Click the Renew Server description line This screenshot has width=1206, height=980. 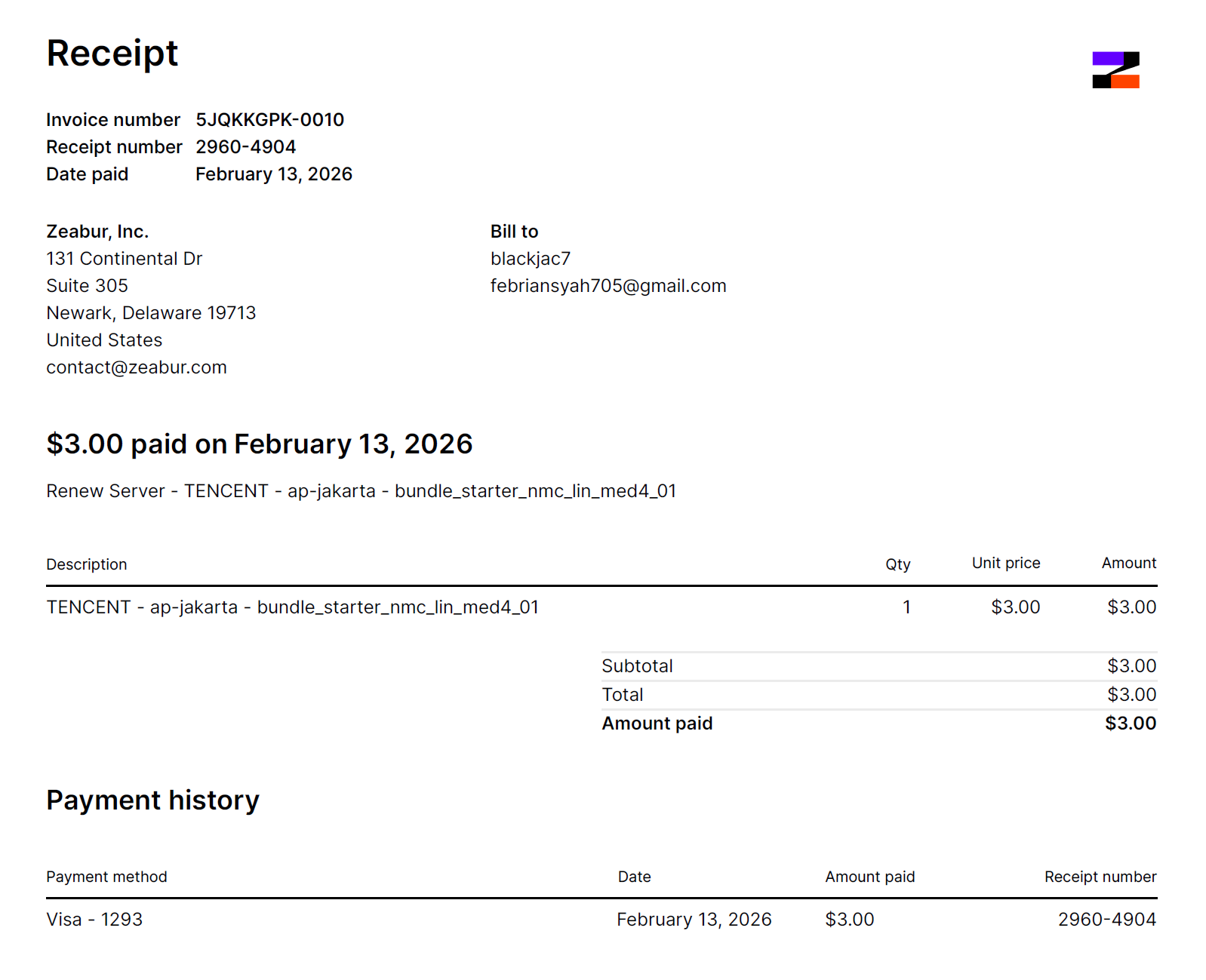pos(361,491)
